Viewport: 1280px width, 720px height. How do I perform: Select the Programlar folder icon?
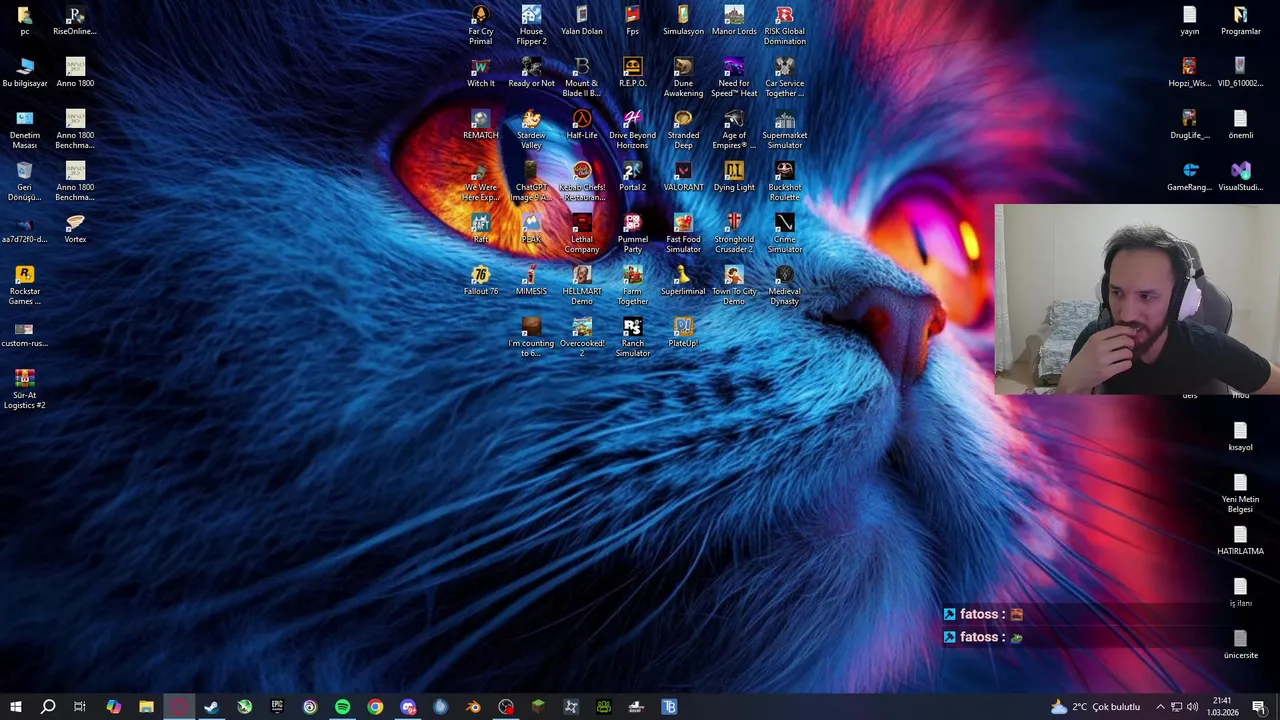point(1240,20)
